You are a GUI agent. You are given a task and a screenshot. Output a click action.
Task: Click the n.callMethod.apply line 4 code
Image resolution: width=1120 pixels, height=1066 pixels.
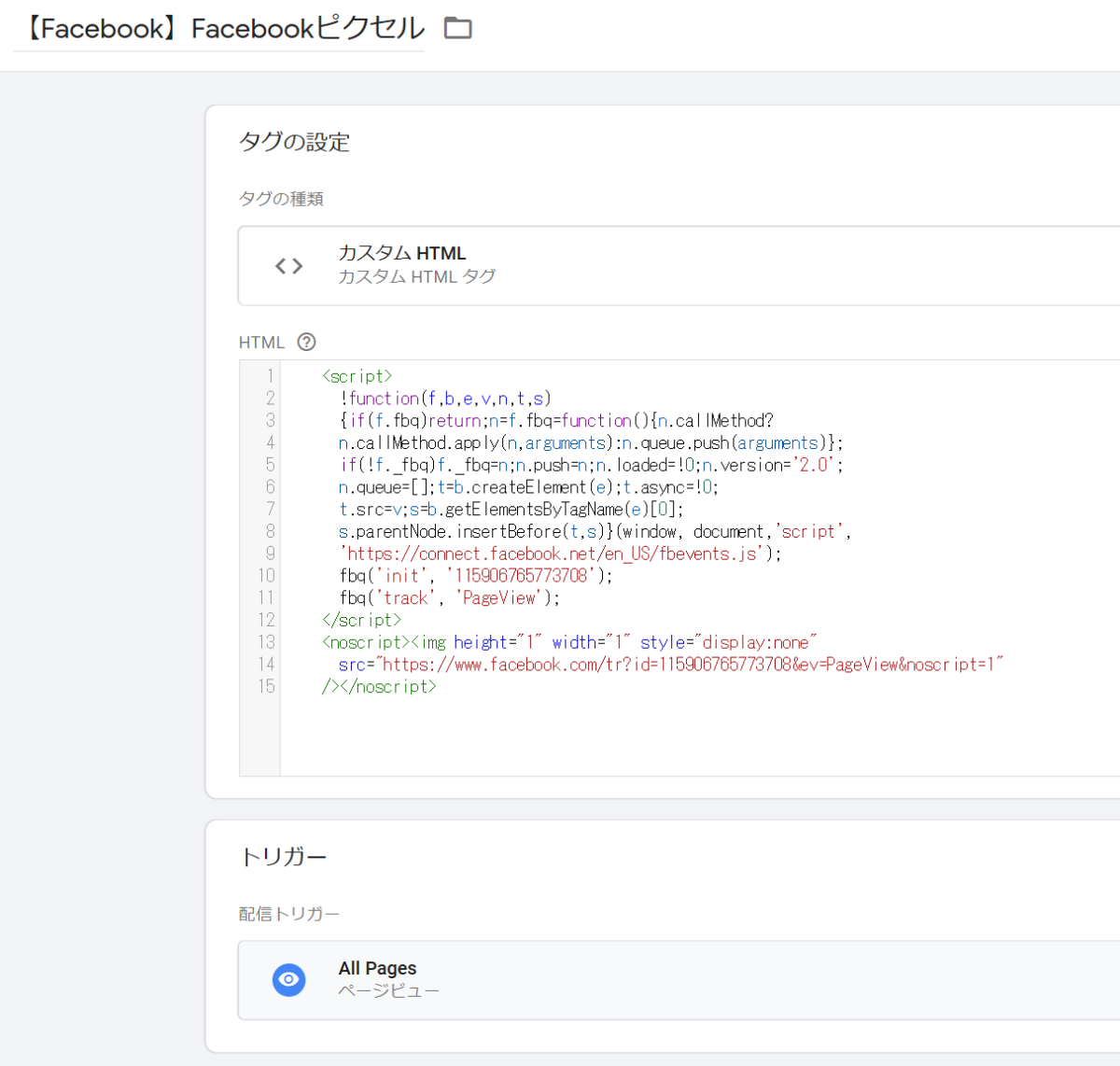(x=591, y=443)
